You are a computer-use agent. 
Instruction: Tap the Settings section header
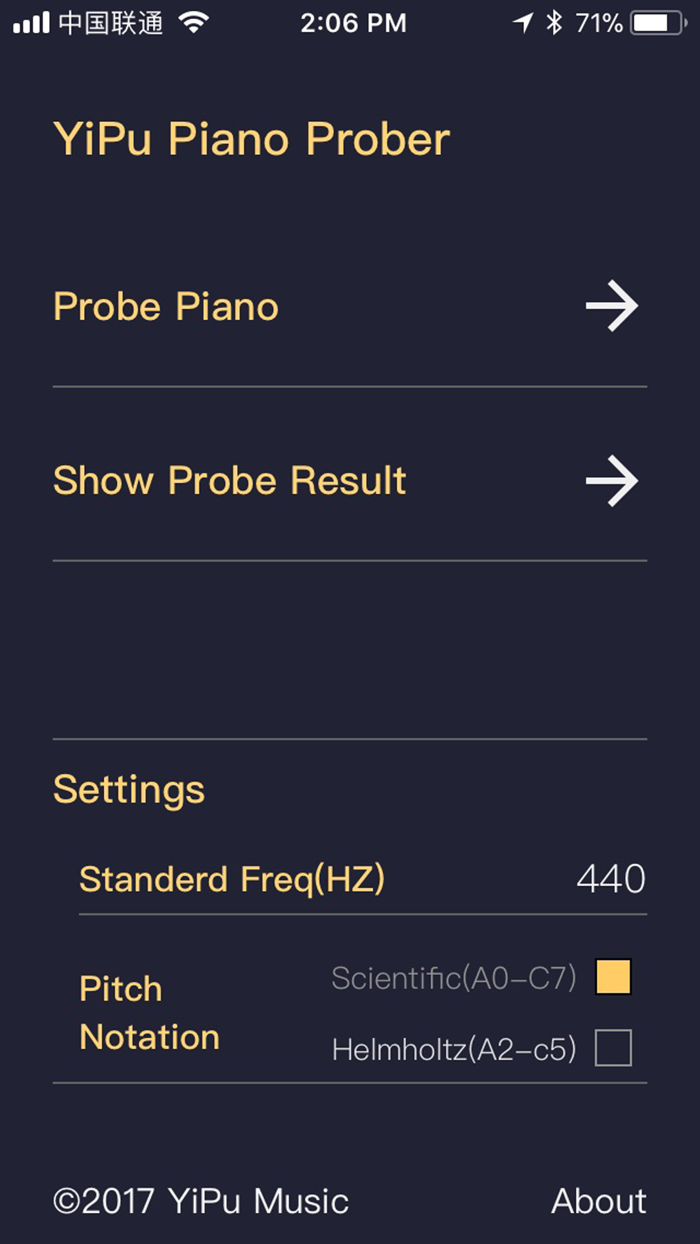(x=128, y=789)
